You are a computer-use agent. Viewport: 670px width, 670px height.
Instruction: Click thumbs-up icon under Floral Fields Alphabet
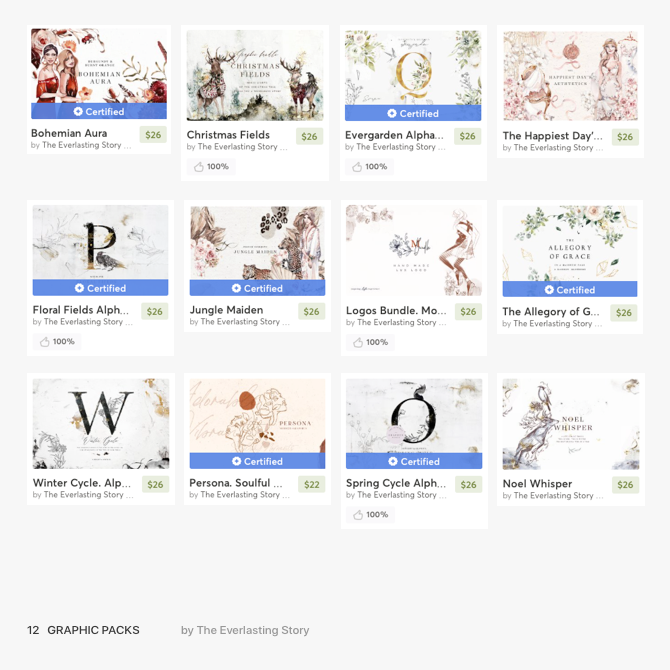tap(44, 342)
